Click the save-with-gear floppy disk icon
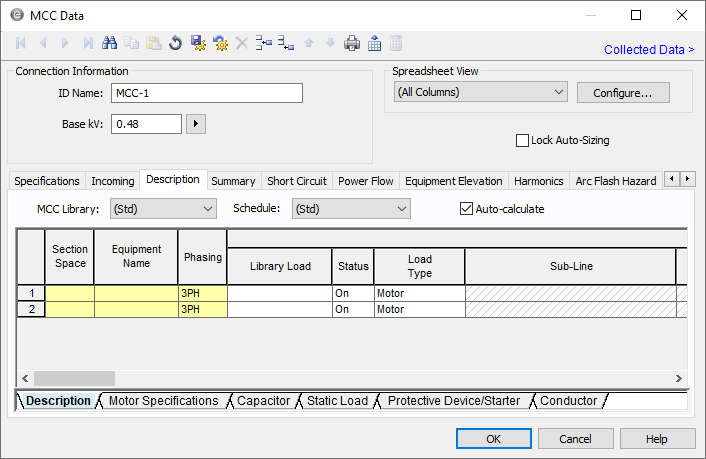 (198, 43)
